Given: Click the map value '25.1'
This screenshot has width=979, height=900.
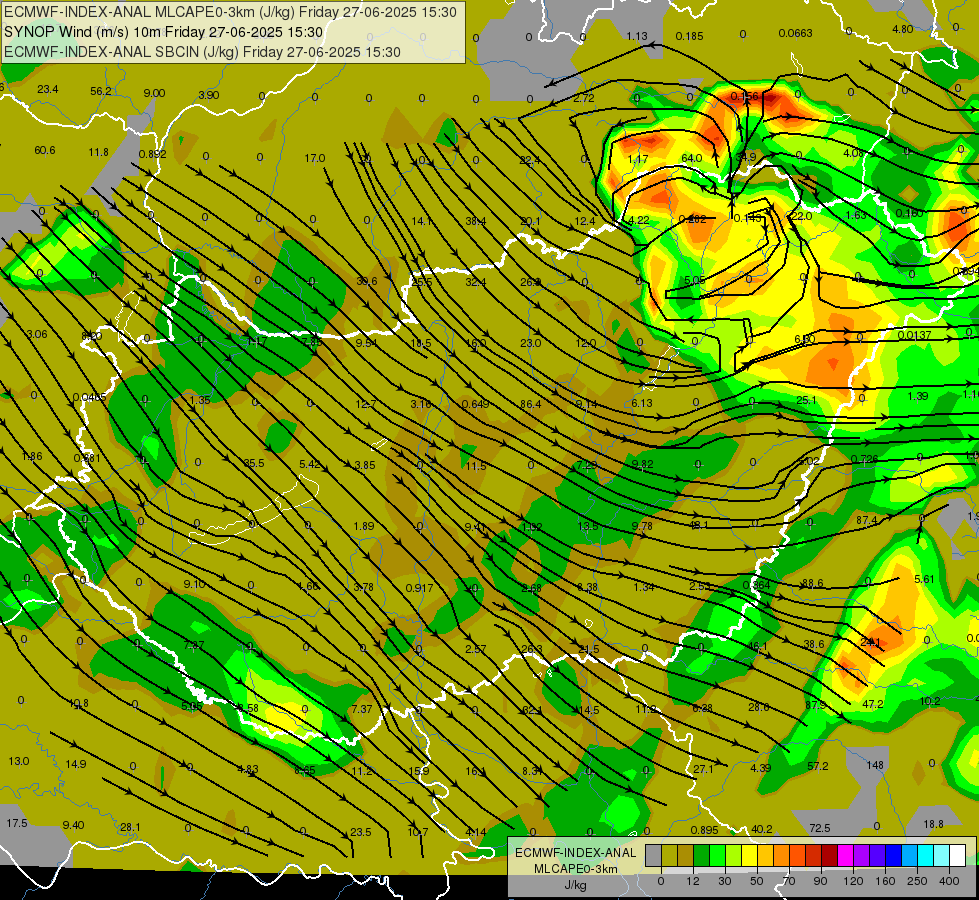Looking at the screenshot, I should tap(806, 400).
